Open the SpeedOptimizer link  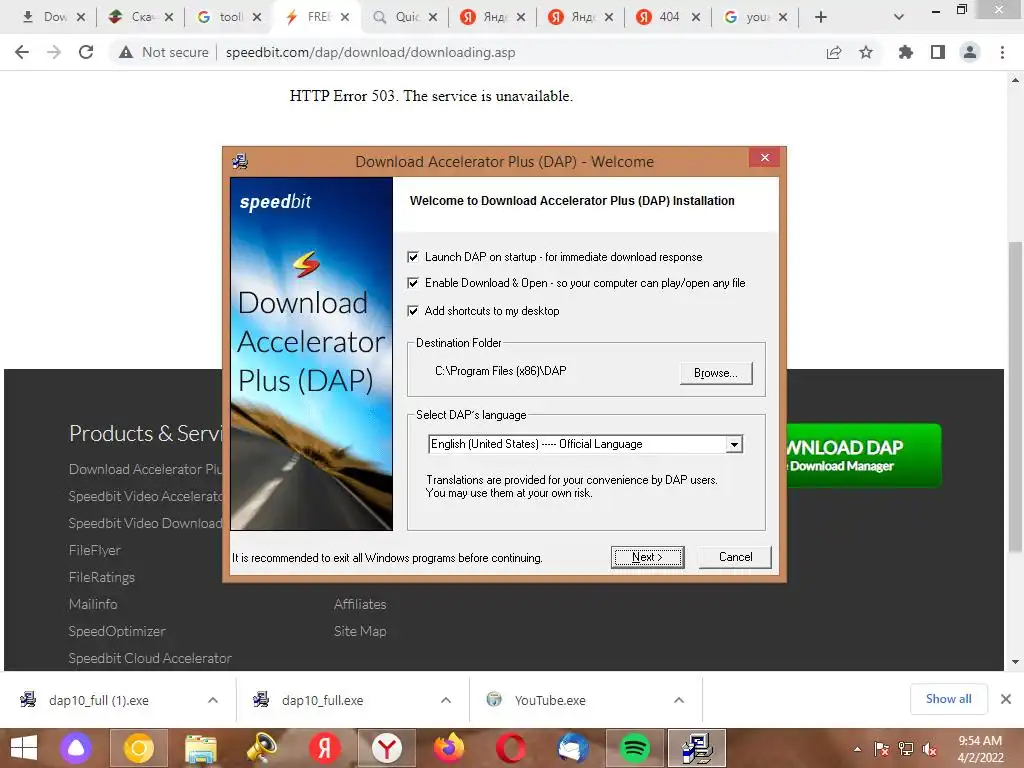click(x=117, y=632)
